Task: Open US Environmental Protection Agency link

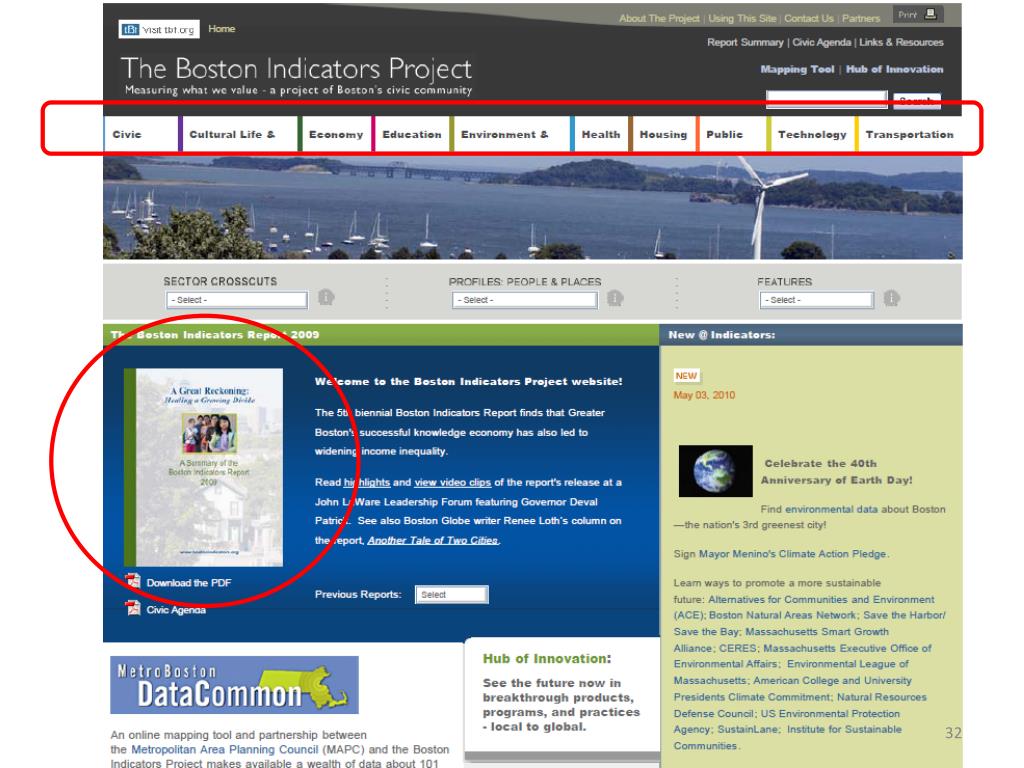Action: point(787,721)
